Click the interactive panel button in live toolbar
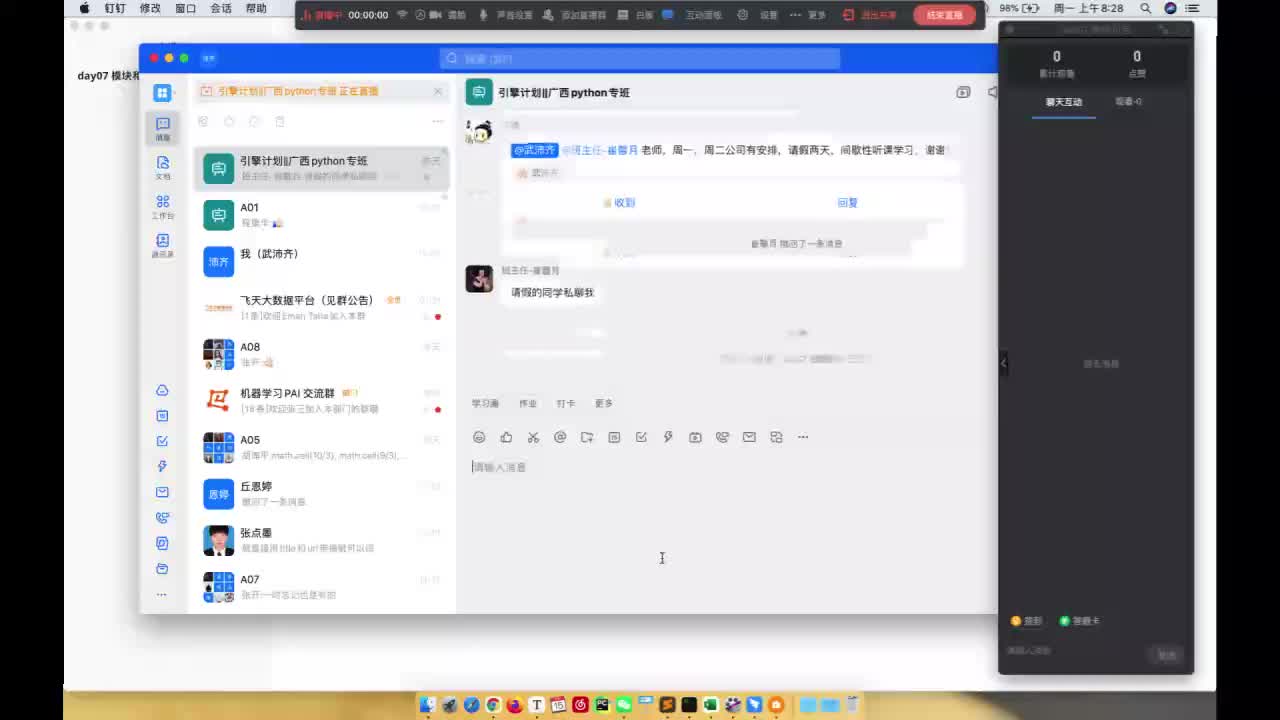 click(x=692, y=15)
